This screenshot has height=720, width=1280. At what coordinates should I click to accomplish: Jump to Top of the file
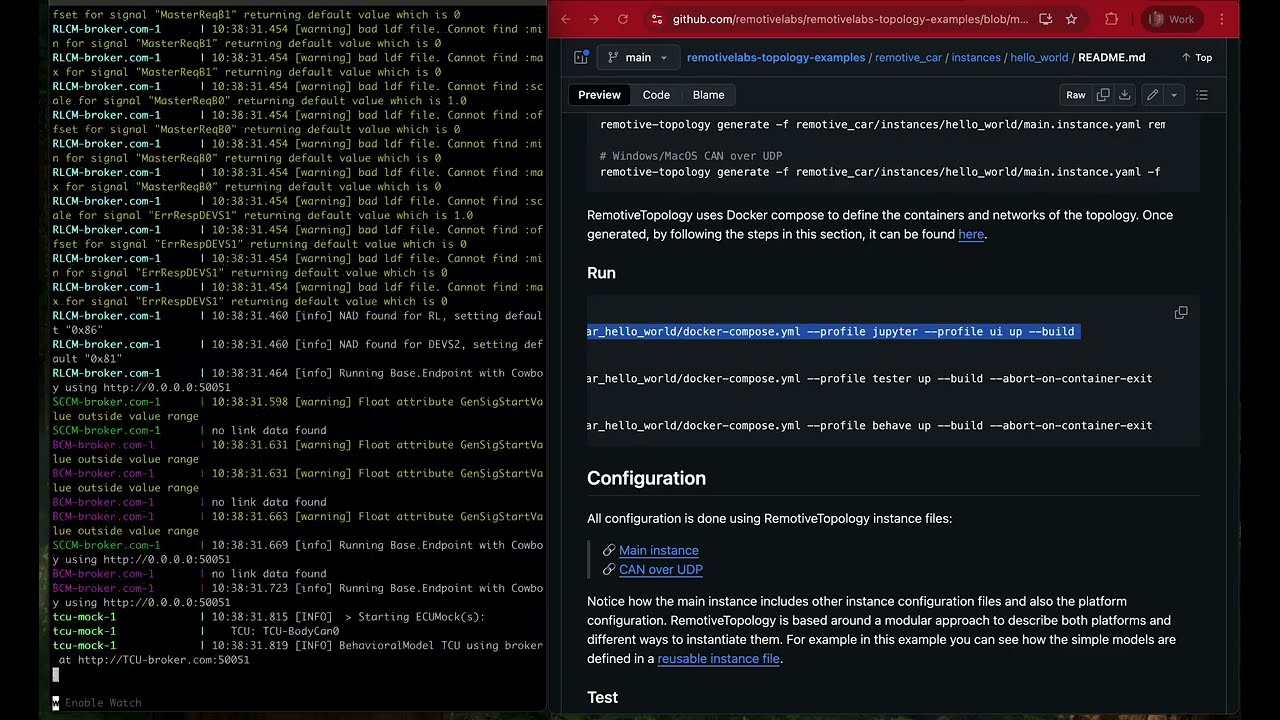(1197, 58)
